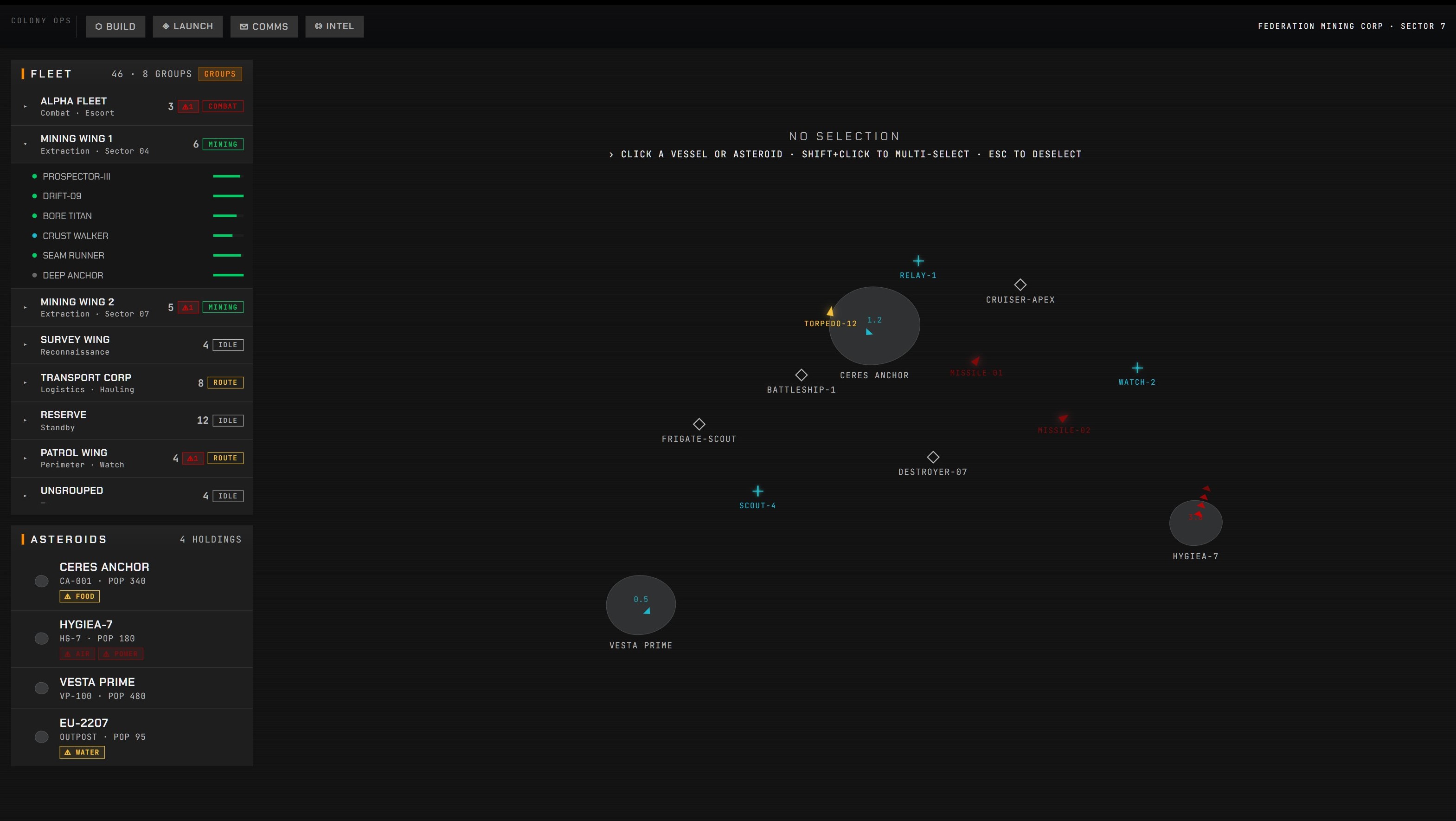Toggle the CERES ANCHOR selection circle
The height and width of the screenshot is (821, 1456).
(x=41, y=581)
